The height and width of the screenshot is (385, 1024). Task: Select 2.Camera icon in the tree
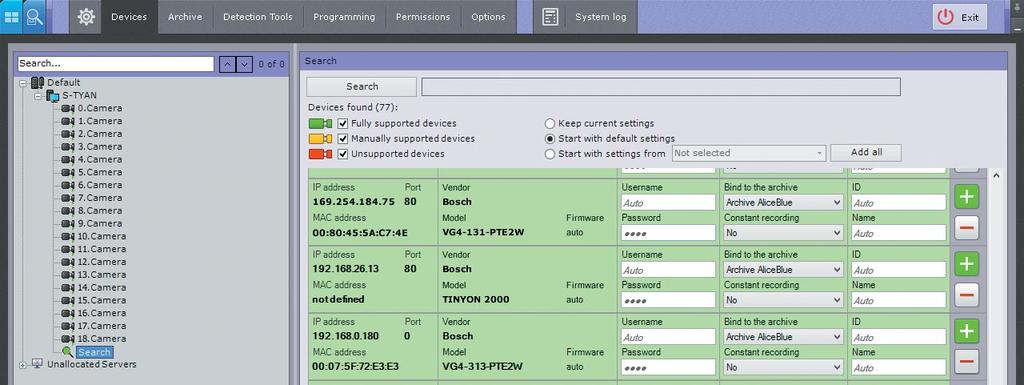(x=68, y=134)
